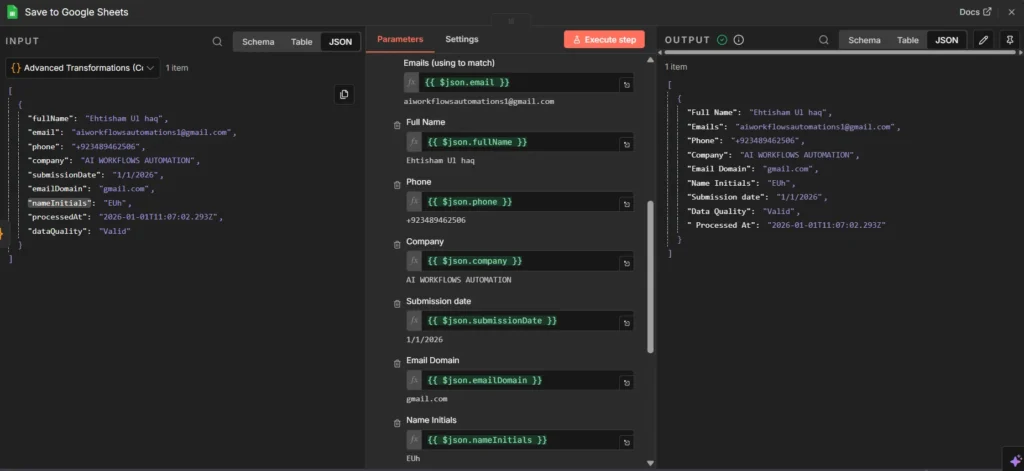Pin the output data
The height and width of the screenshot is (471, 1024).
tap(1009, 40)
